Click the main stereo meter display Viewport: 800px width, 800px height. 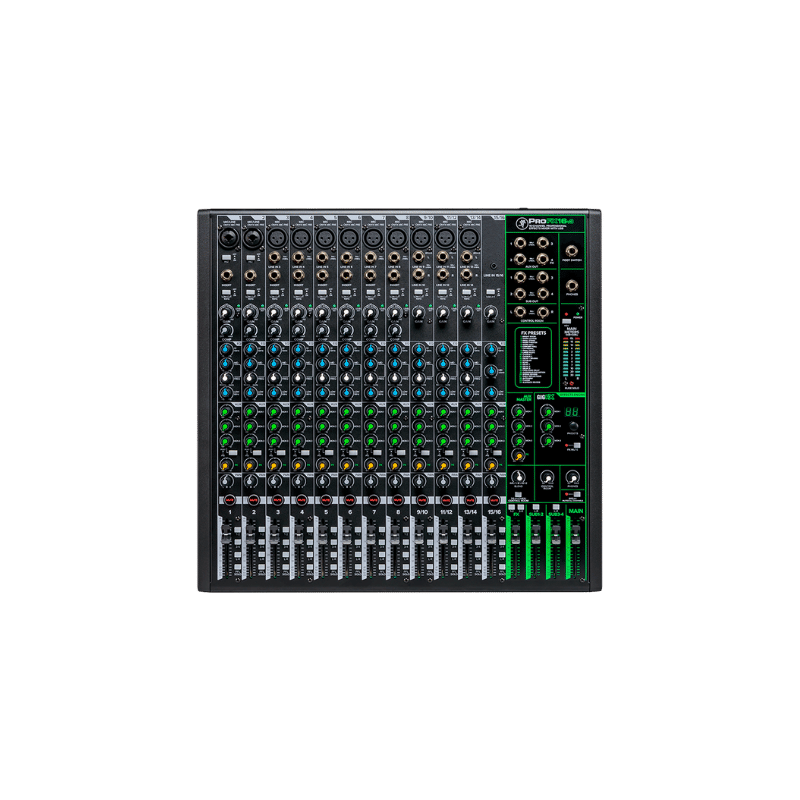click(570, 358)
